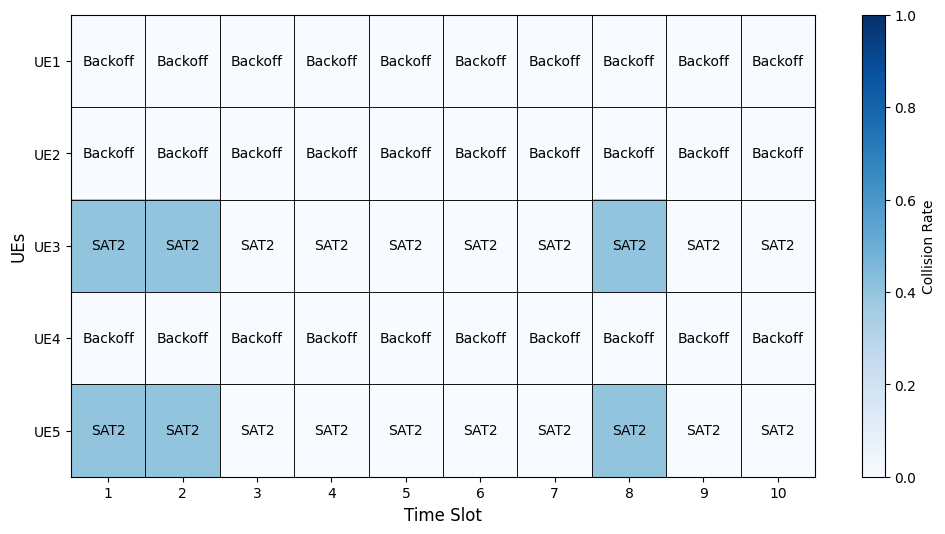Select the UE3 SAT2 cell in time slot 8
Image resolution: width=945 pixels, height=534 pixels.
[629, 246]
